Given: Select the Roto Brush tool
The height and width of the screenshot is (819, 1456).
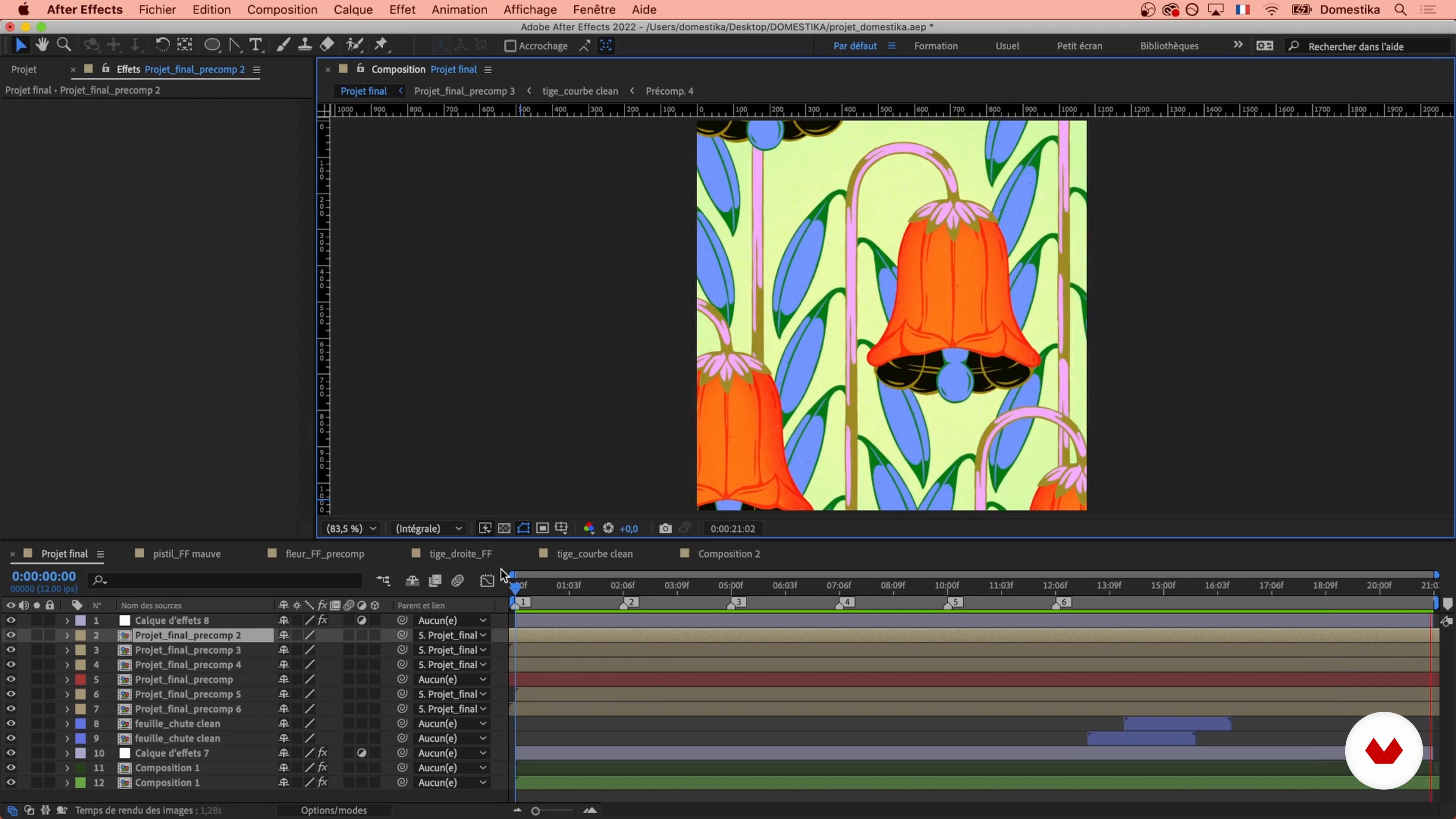Looking at the screenshot, I should tap(355, 45).
